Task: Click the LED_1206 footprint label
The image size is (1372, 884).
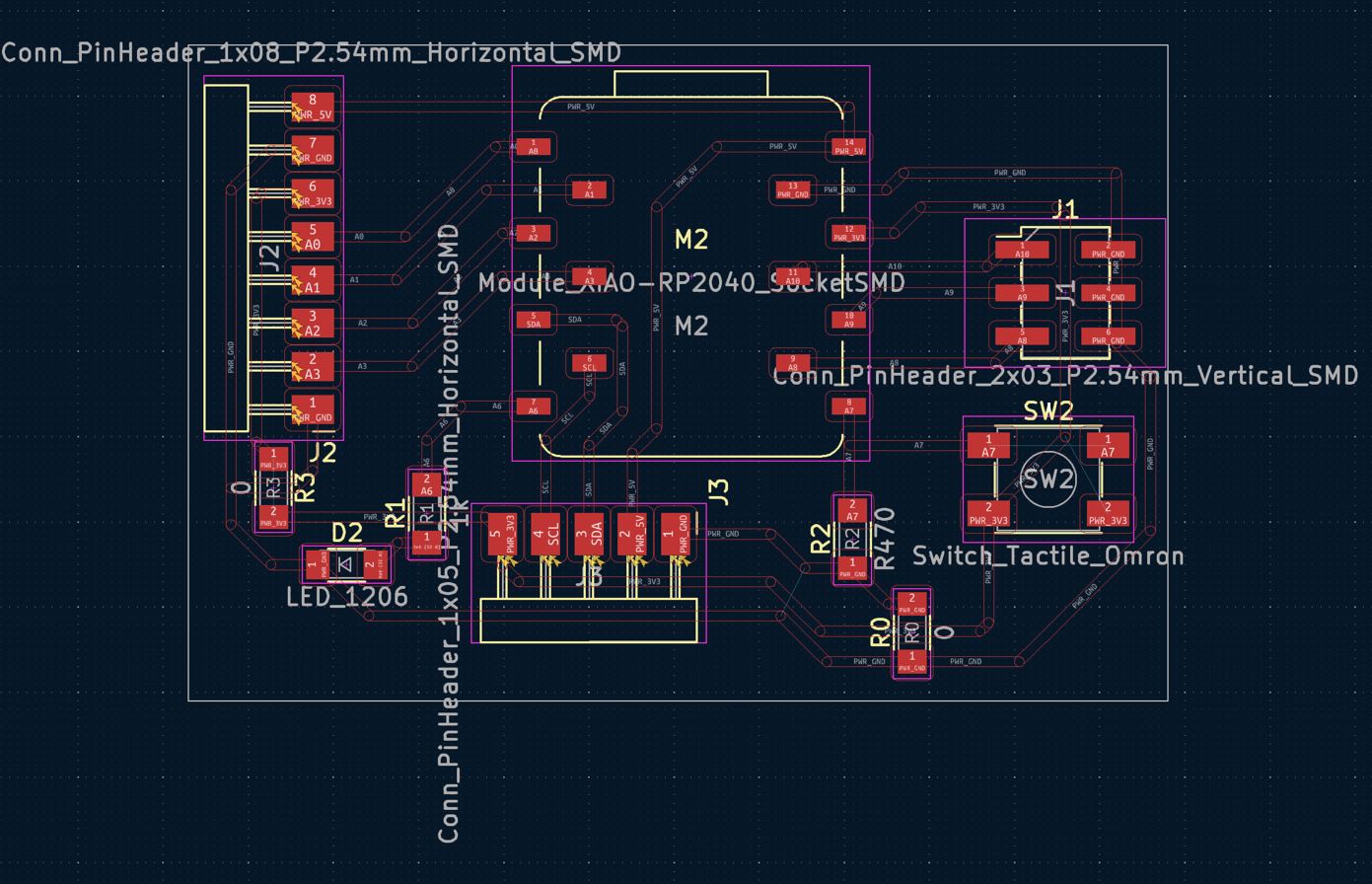Action: point(346,597)
